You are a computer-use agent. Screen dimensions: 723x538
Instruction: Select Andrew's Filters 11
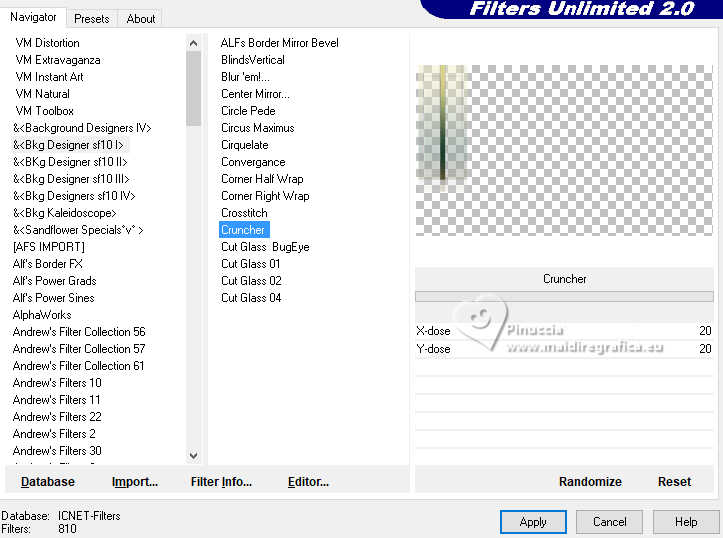click(56, 400)
